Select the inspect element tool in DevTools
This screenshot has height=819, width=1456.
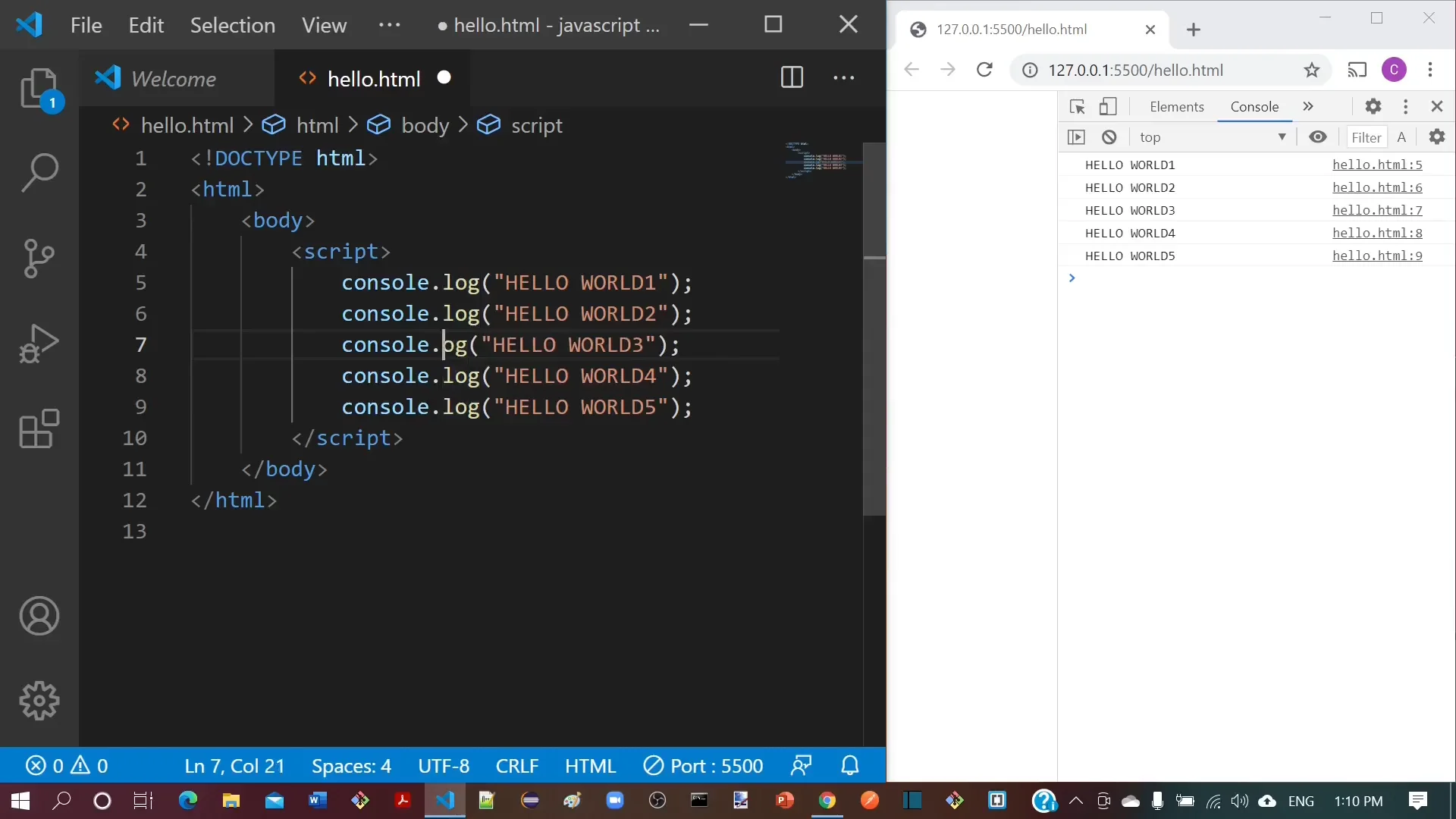(1077, 106)
